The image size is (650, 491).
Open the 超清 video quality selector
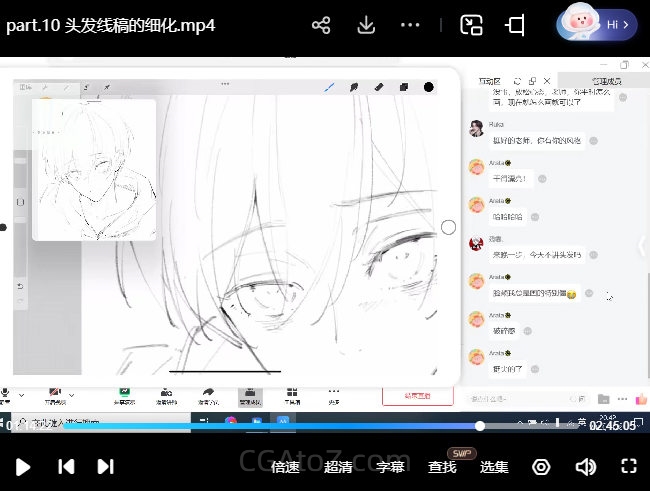tap(338, 467)
